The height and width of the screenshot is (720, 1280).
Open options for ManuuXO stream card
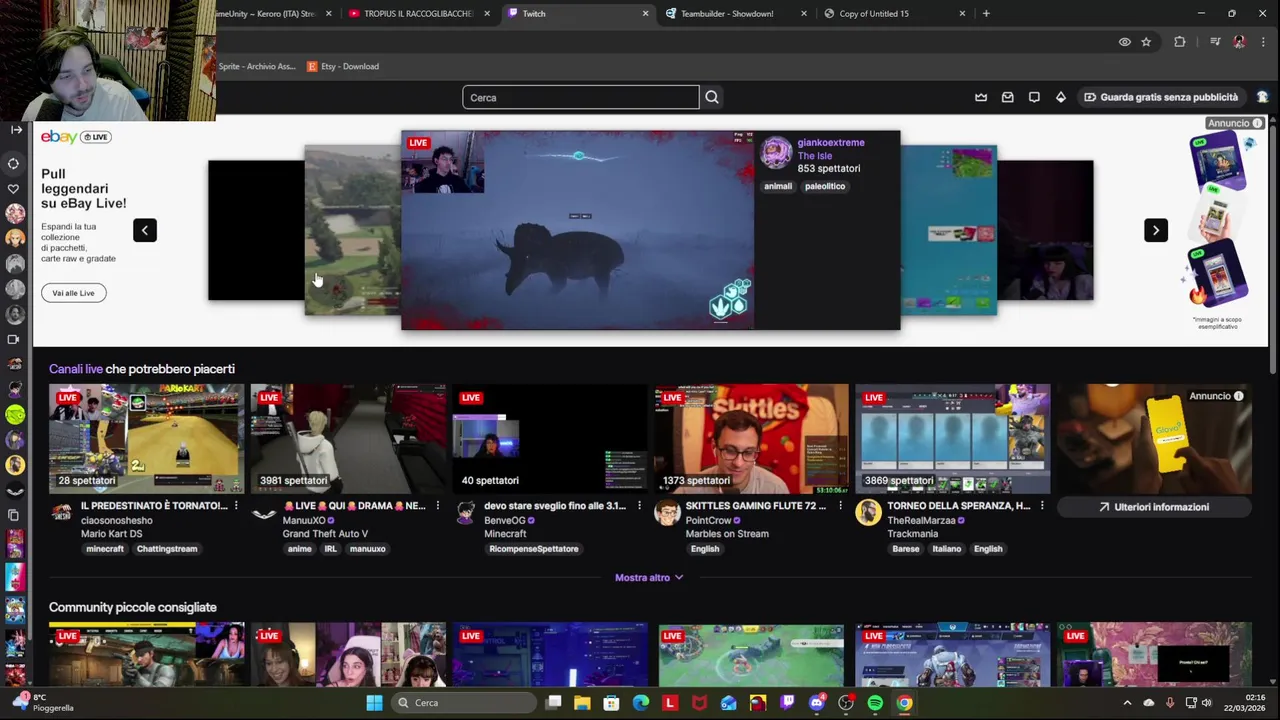(437, 506)
